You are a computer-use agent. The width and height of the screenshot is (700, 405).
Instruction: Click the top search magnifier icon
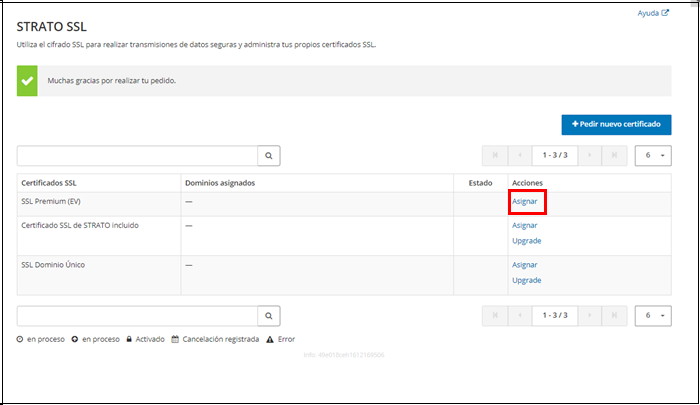[269, 155]
